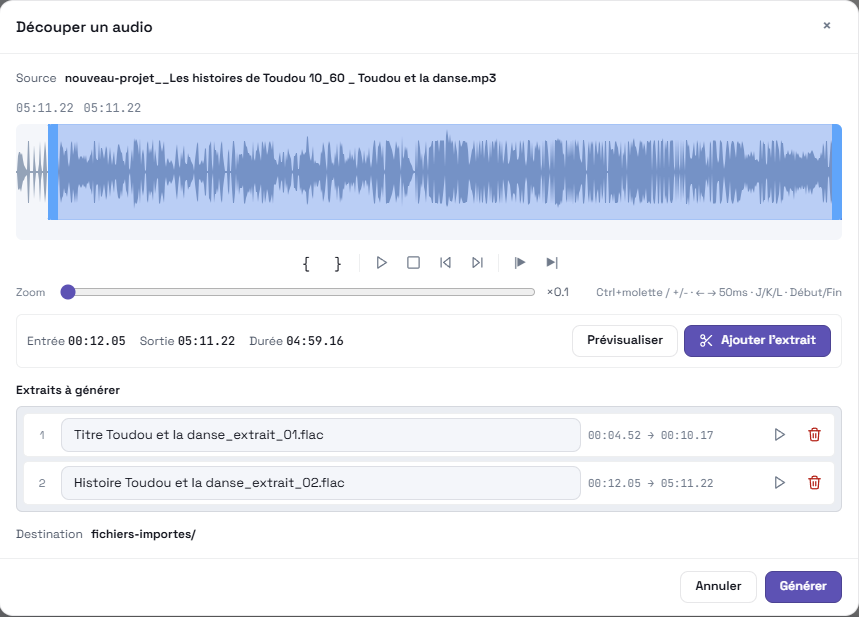Click the middle of the Zoom slider track
Screen dimensions: 859x617
(x=297, y=292)
